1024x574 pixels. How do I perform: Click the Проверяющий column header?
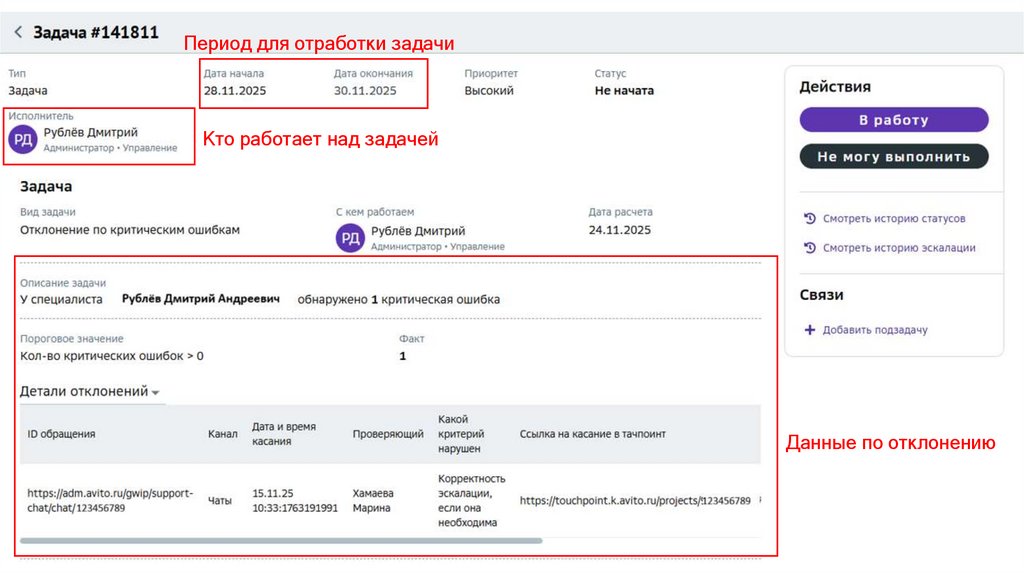pyautogui.click(x=388, y=434)
